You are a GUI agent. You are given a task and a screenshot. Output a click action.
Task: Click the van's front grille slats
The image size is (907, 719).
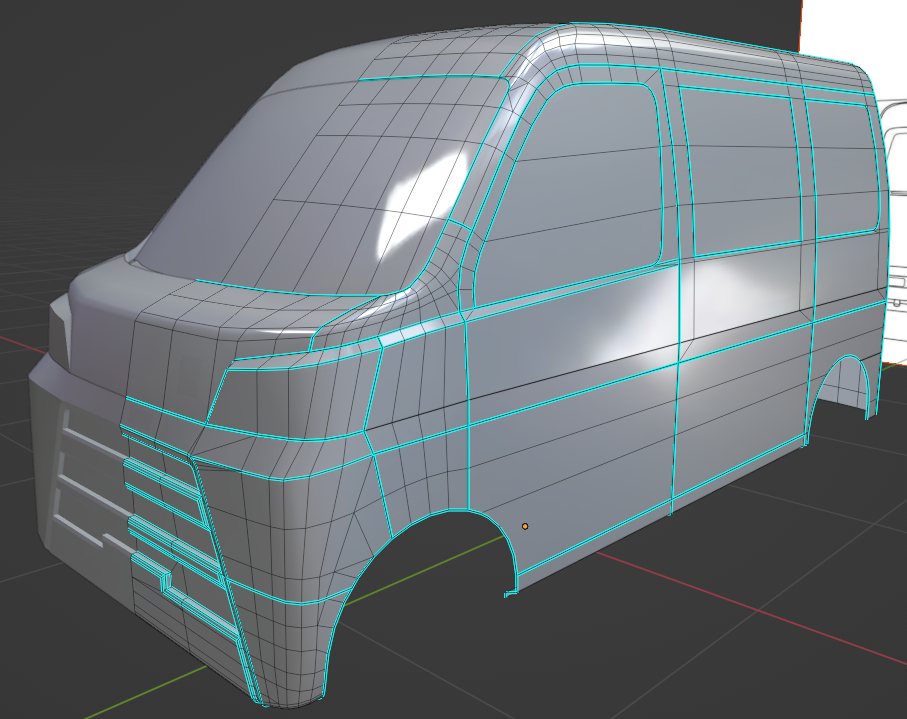(x=174, y=521)
